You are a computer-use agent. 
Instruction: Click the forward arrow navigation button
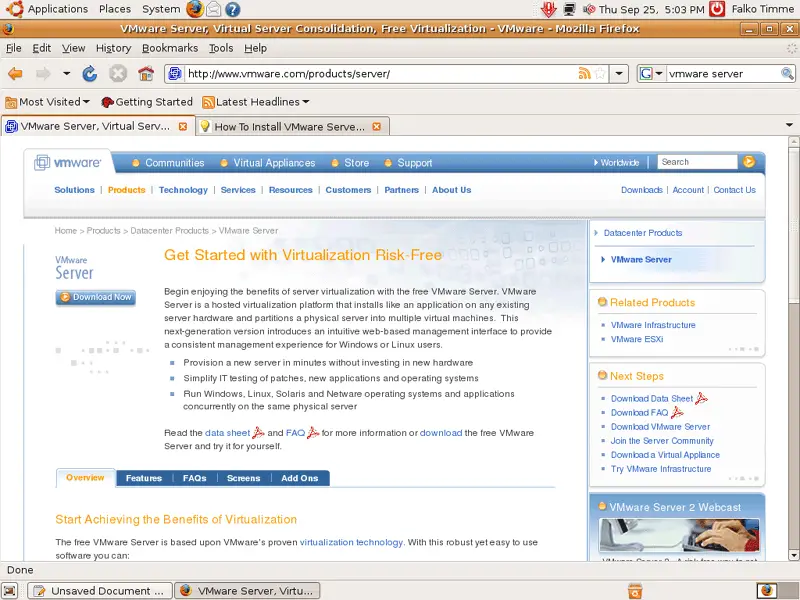click(43, 74)
